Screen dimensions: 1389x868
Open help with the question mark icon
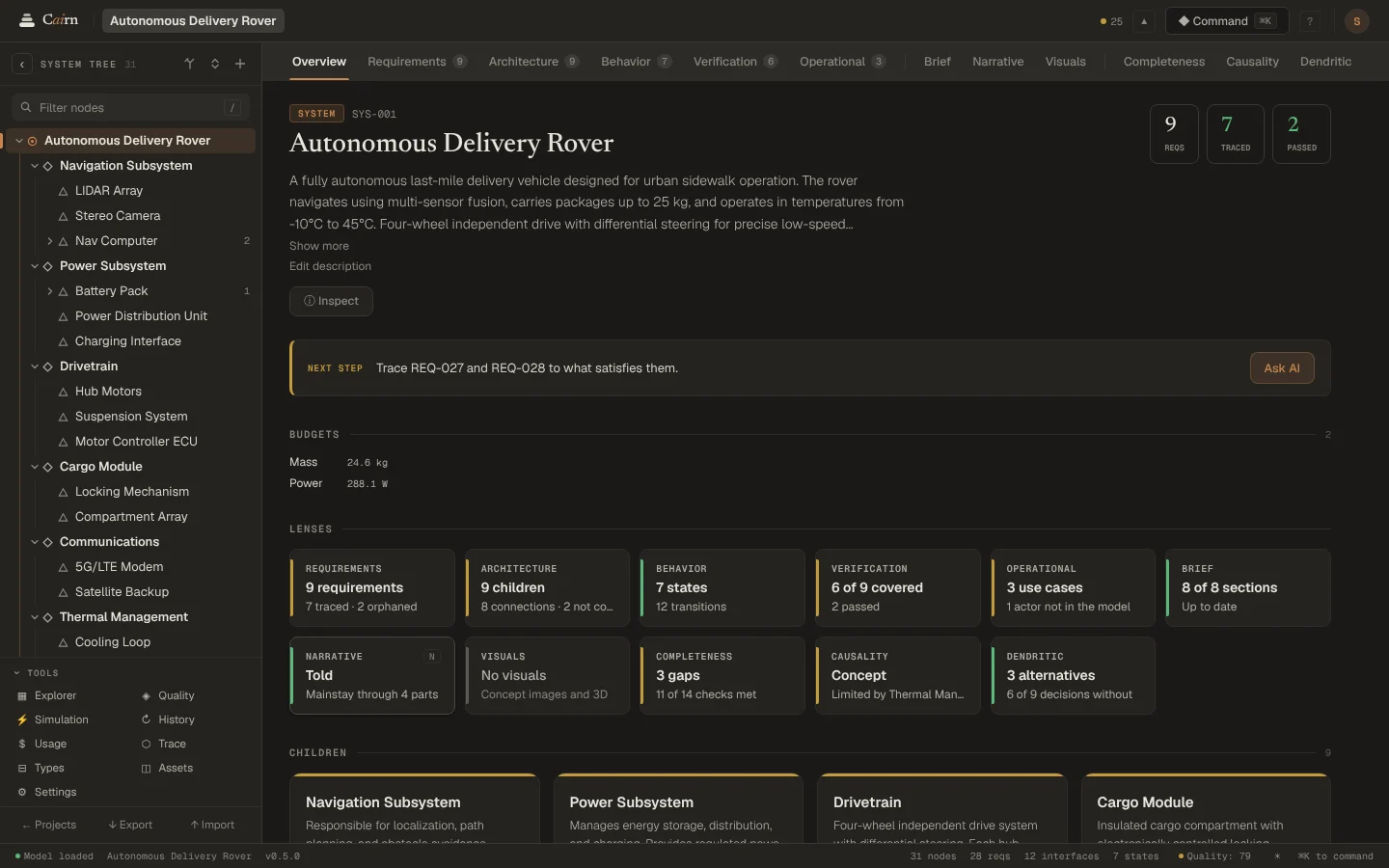coord(1310,21)
